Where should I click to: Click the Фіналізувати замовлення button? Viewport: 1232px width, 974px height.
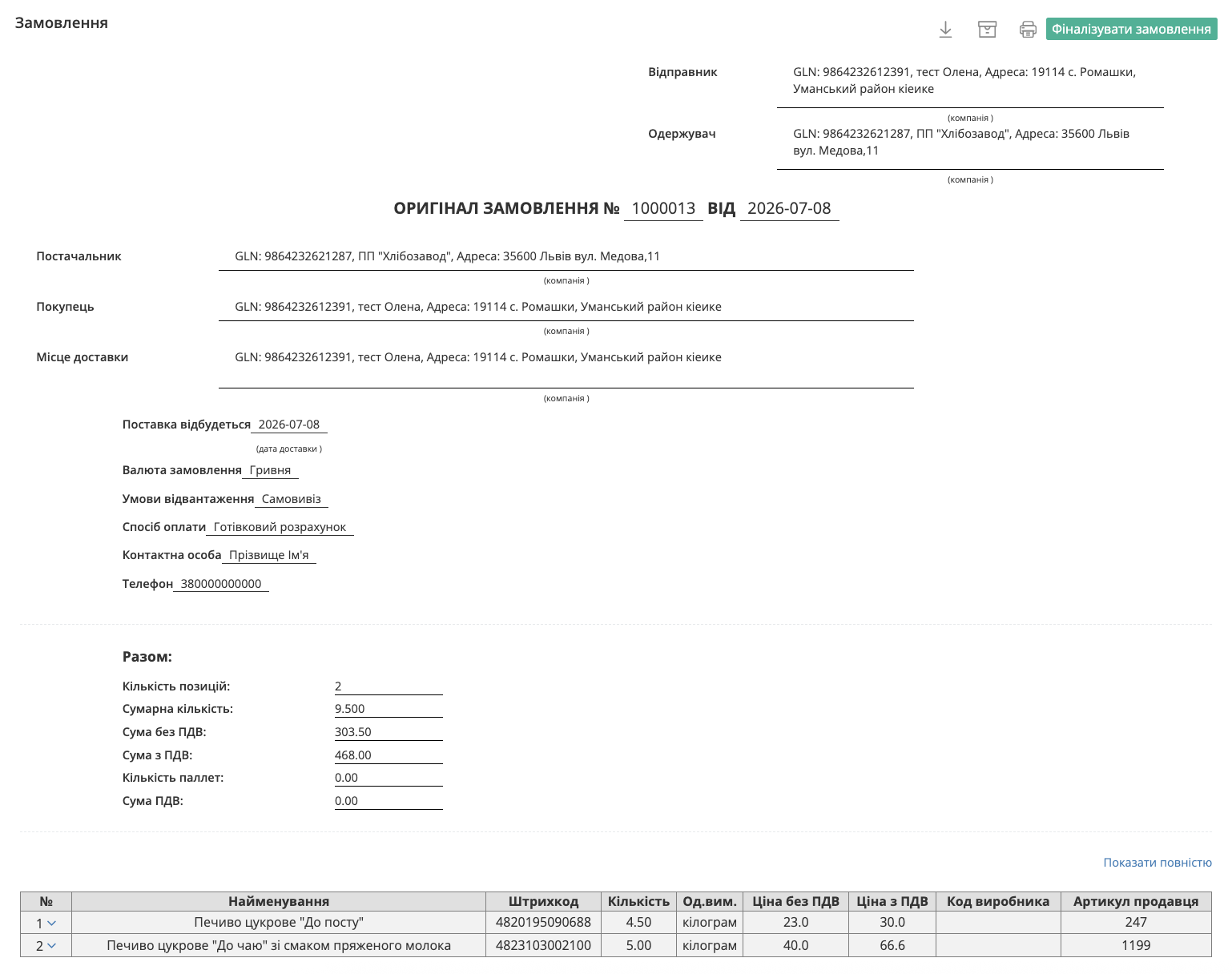(1131, 30)
